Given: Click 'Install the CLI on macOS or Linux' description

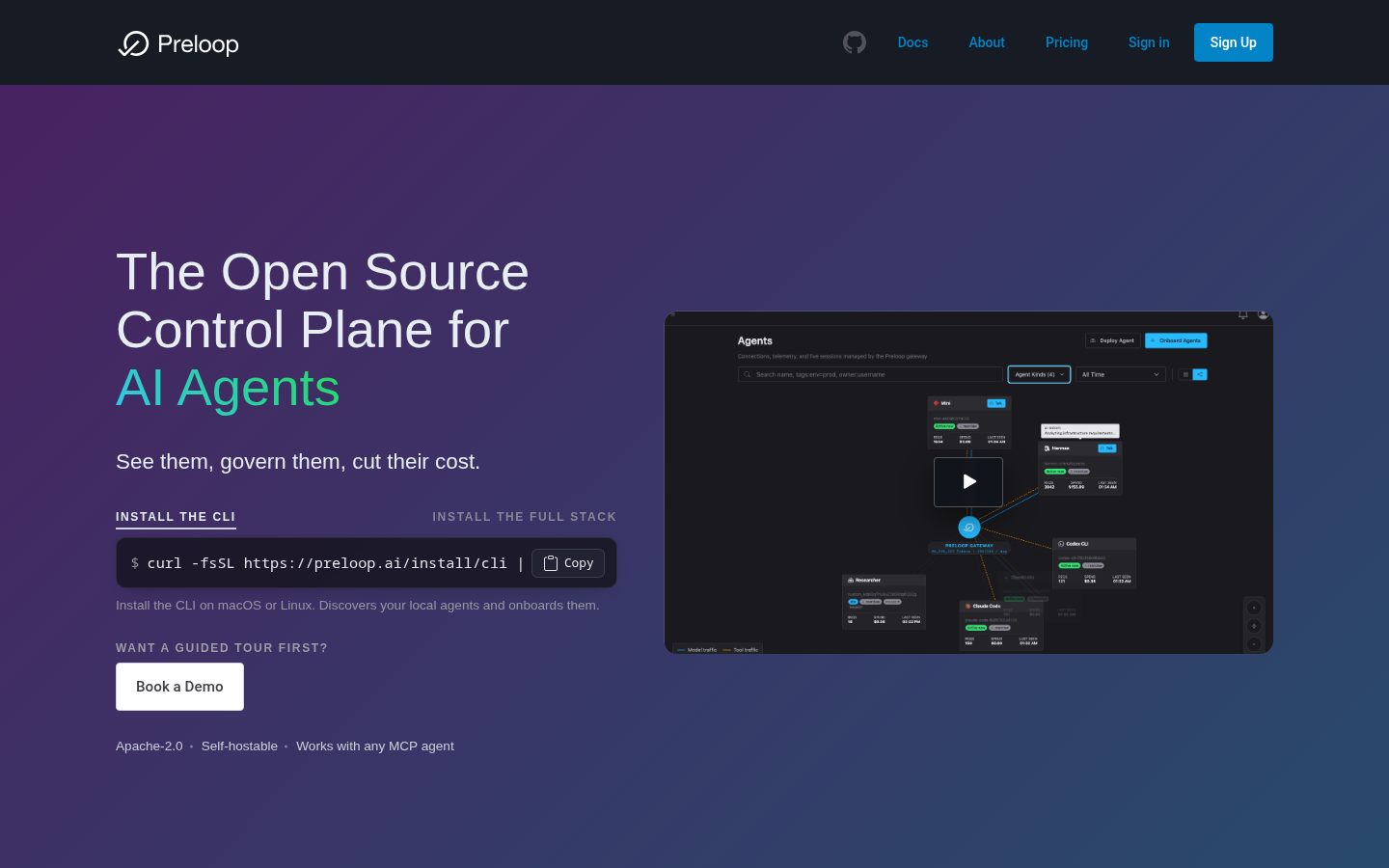Looking at the screenshot, I should [x=358, y=606].
